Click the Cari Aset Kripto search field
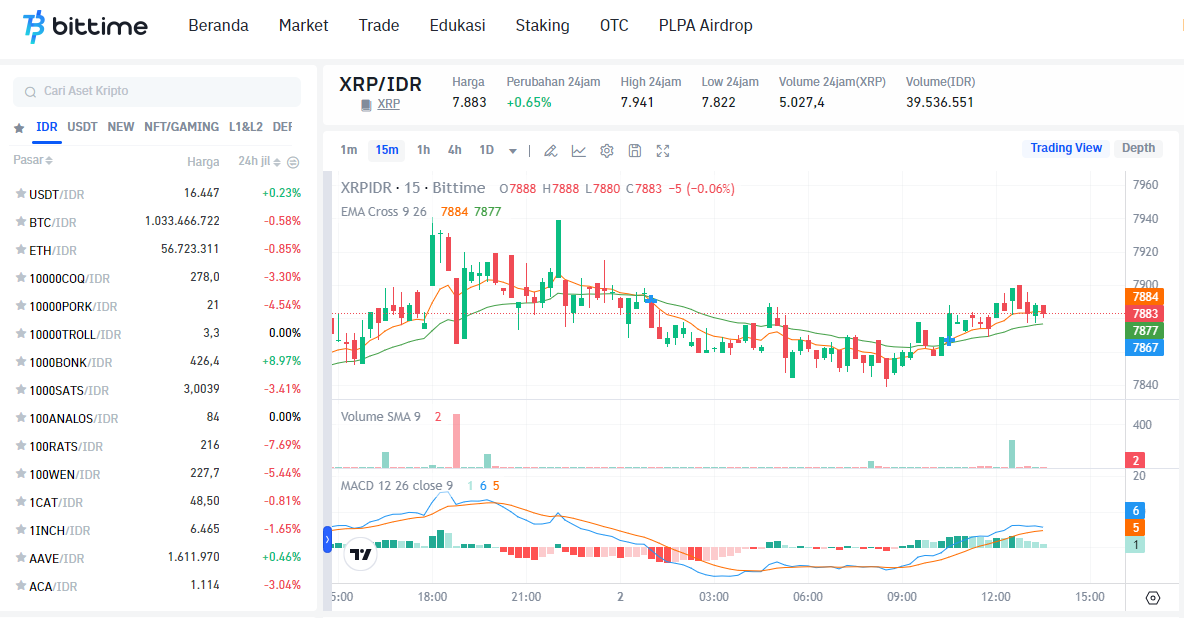The image size is (1184, 618). click(157, 91)
